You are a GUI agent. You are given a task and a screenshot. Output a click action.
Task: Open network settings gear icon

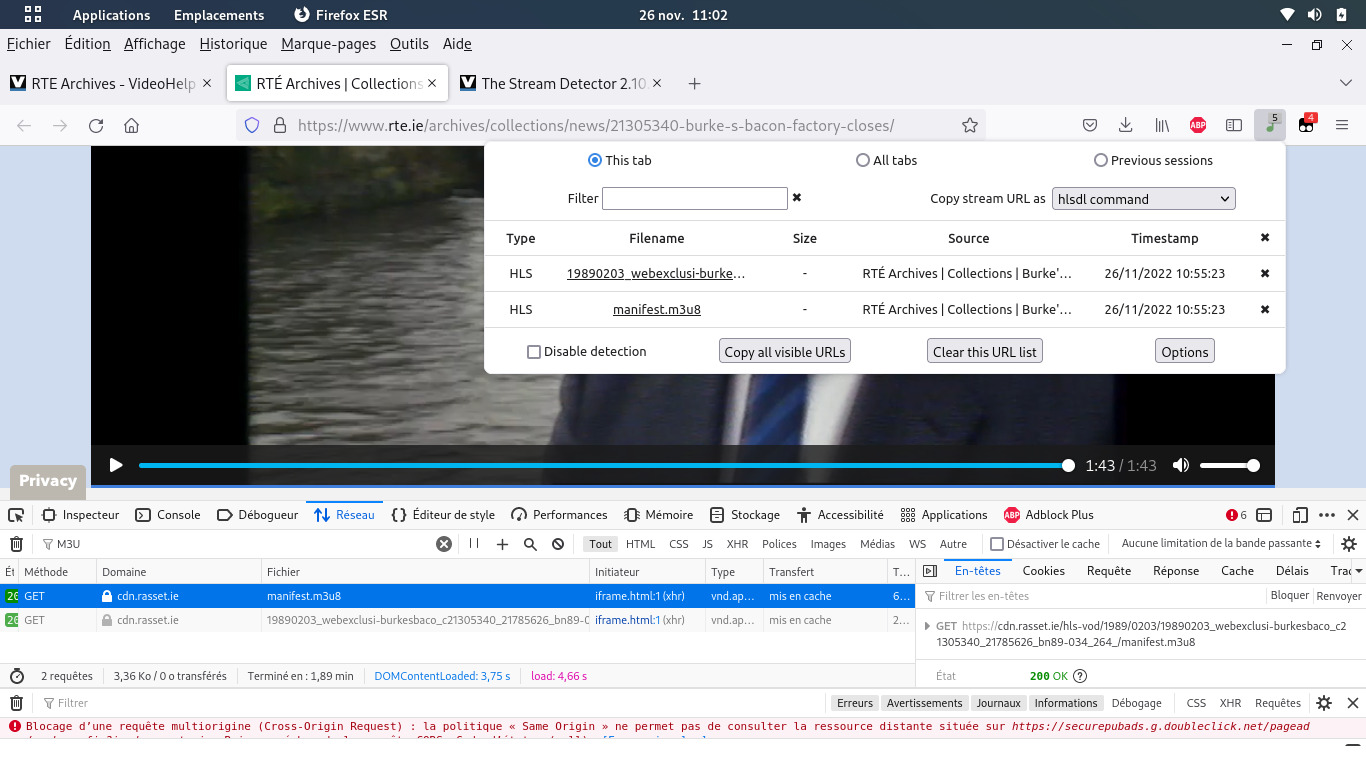pos(1349,544)
